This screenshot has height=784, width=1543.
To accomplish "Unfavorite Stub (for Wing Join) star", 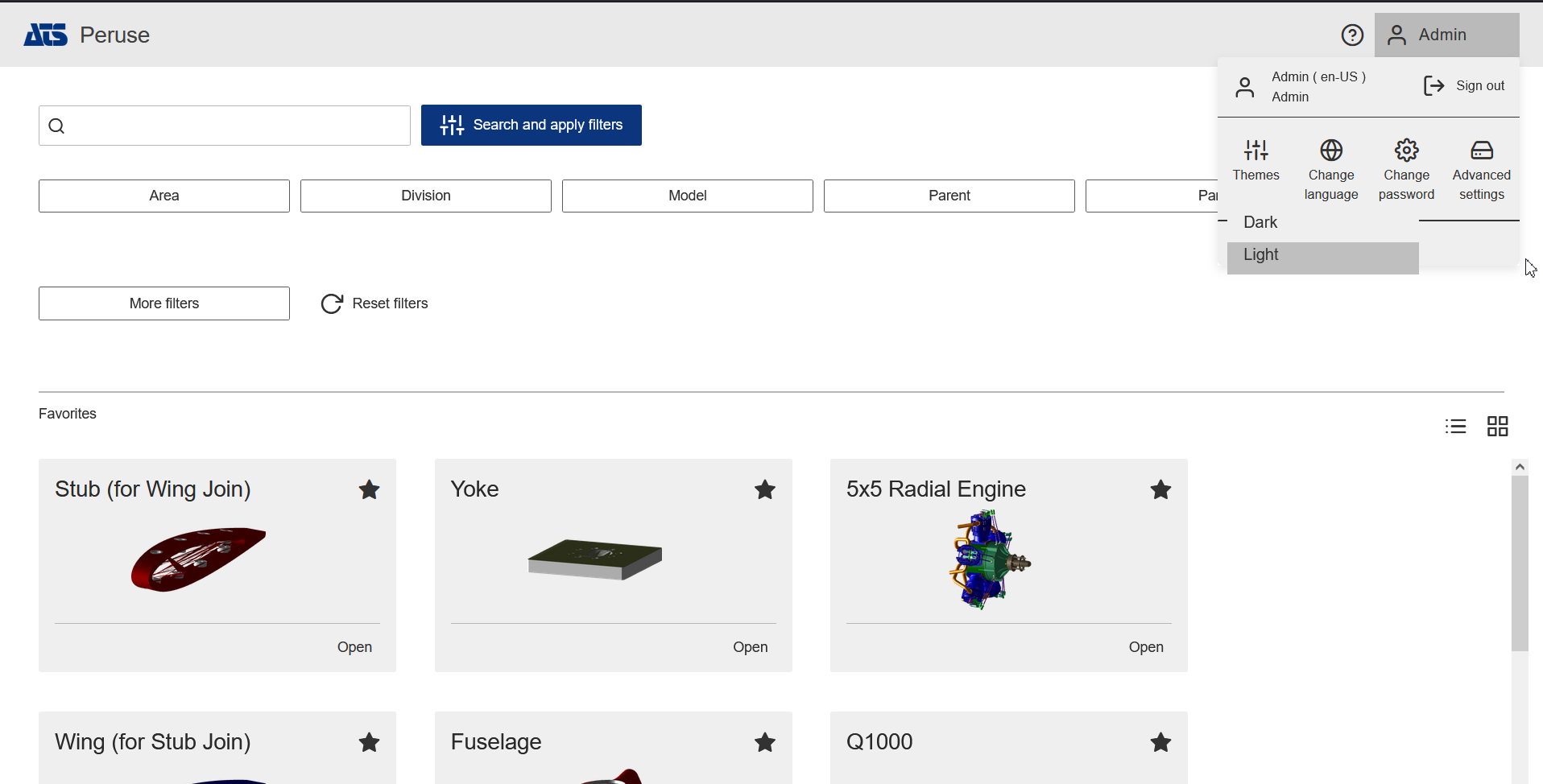I will [369, 489].
